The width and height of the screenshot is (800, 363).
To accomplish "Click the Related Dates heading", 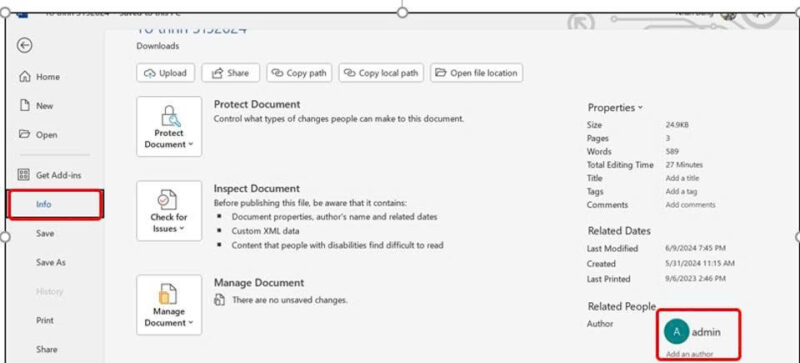I will point(619,231).
